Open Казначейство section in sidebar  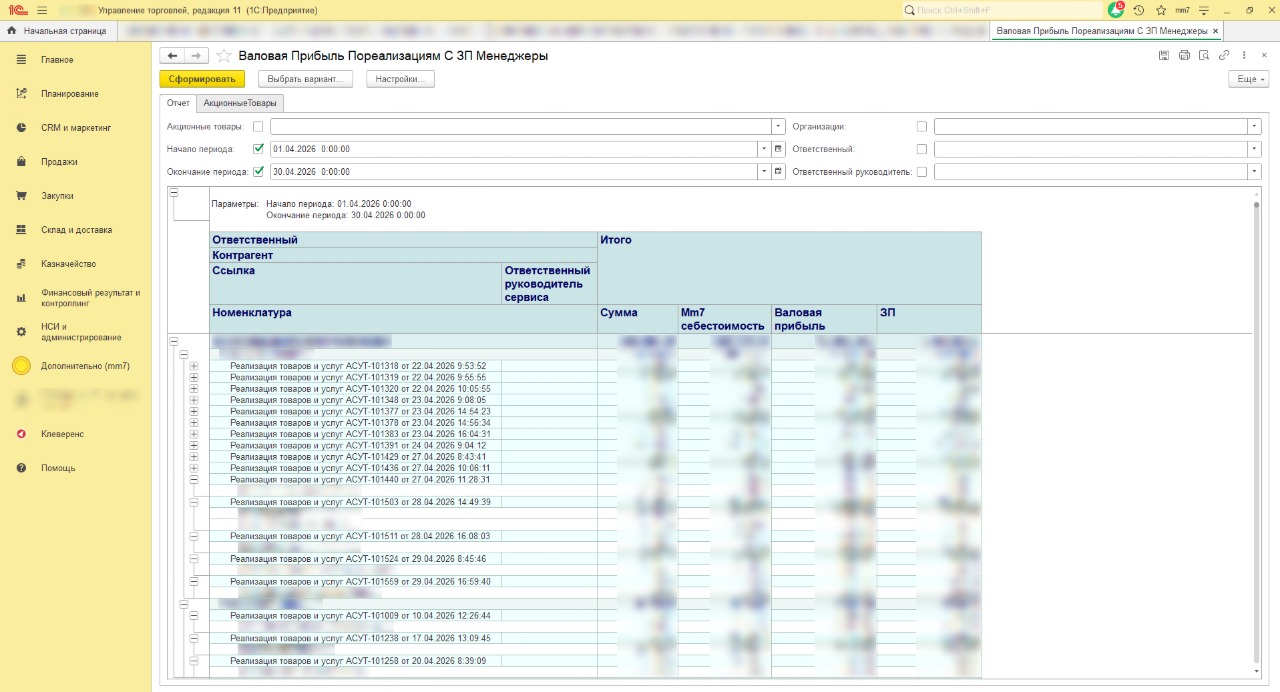pyautogui.click(x=68, y=264)
